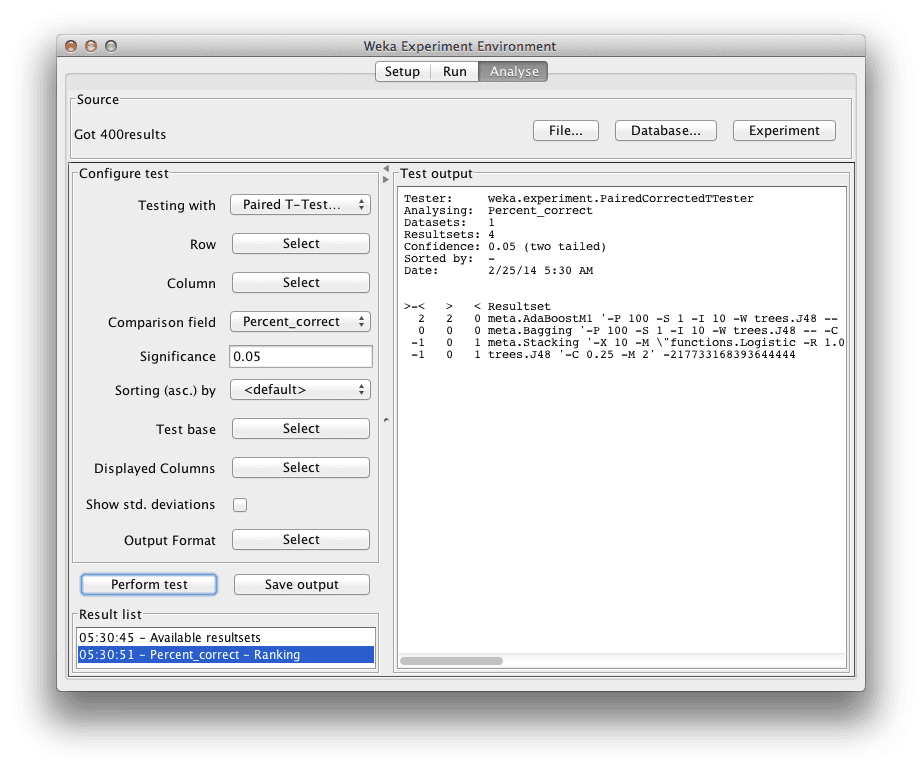Screen dimensions: 922x770
Task: Edit the Significance value field
Action: pyautogui.click(x=300, y=356)
